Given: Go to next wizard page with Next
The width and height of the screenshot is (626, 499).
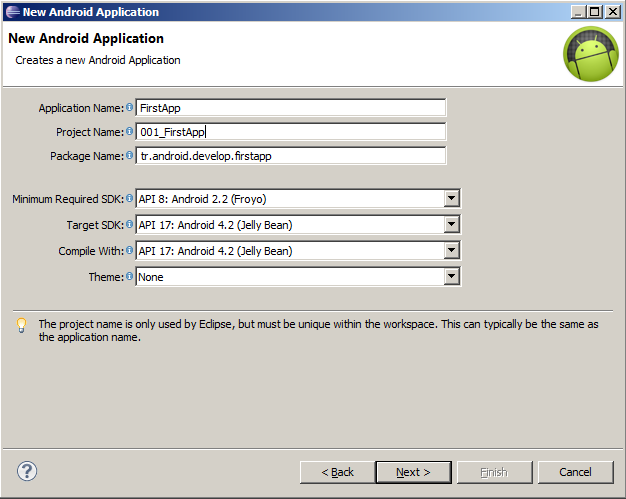Looking at the screenshot, I should click(414, 472).
